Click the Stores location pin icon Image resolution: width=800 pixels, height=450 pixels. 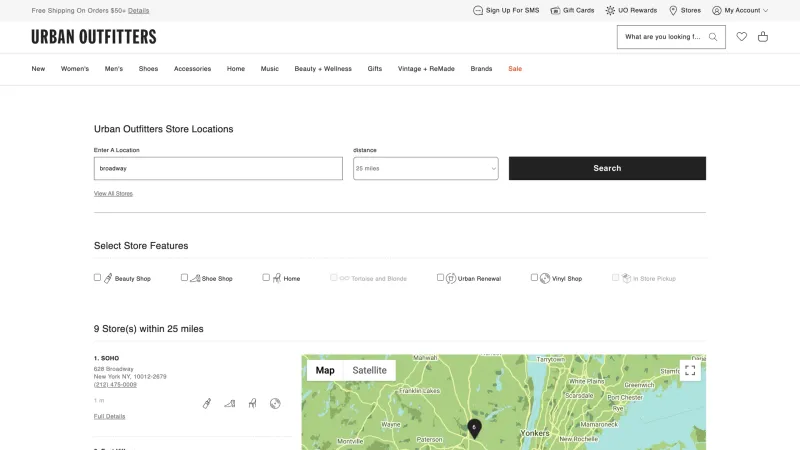tap(673, 10)
